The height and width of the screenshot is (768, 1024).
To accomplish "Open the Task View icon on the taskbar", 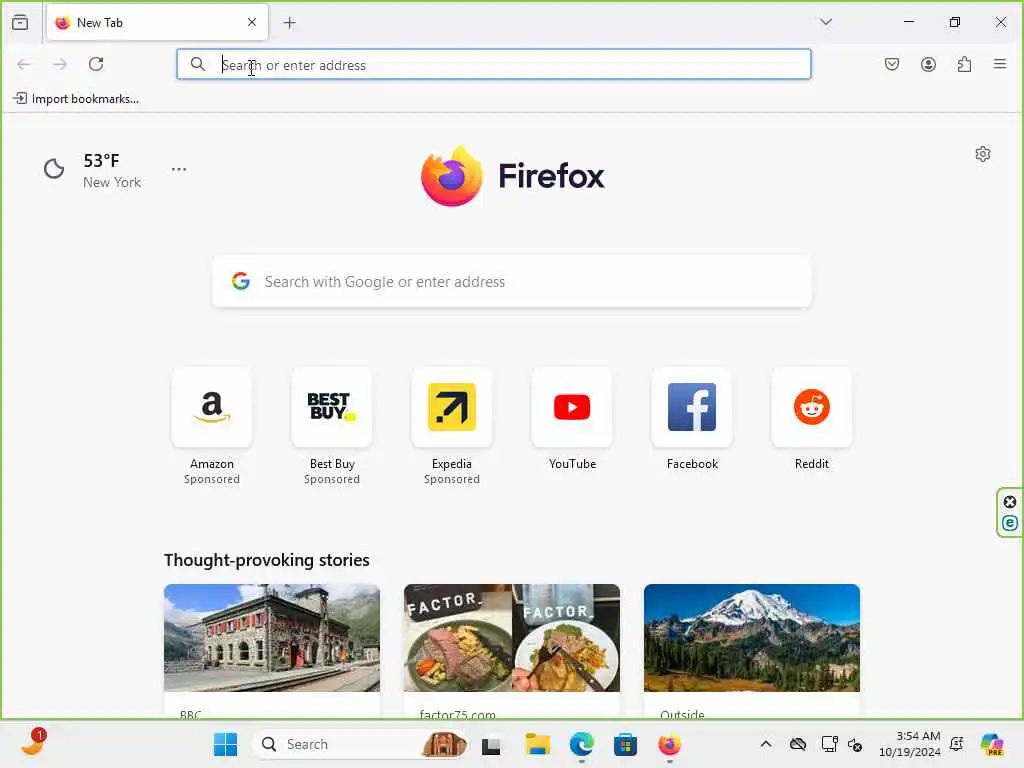I will pyautogui.click(x=491, y=744).
